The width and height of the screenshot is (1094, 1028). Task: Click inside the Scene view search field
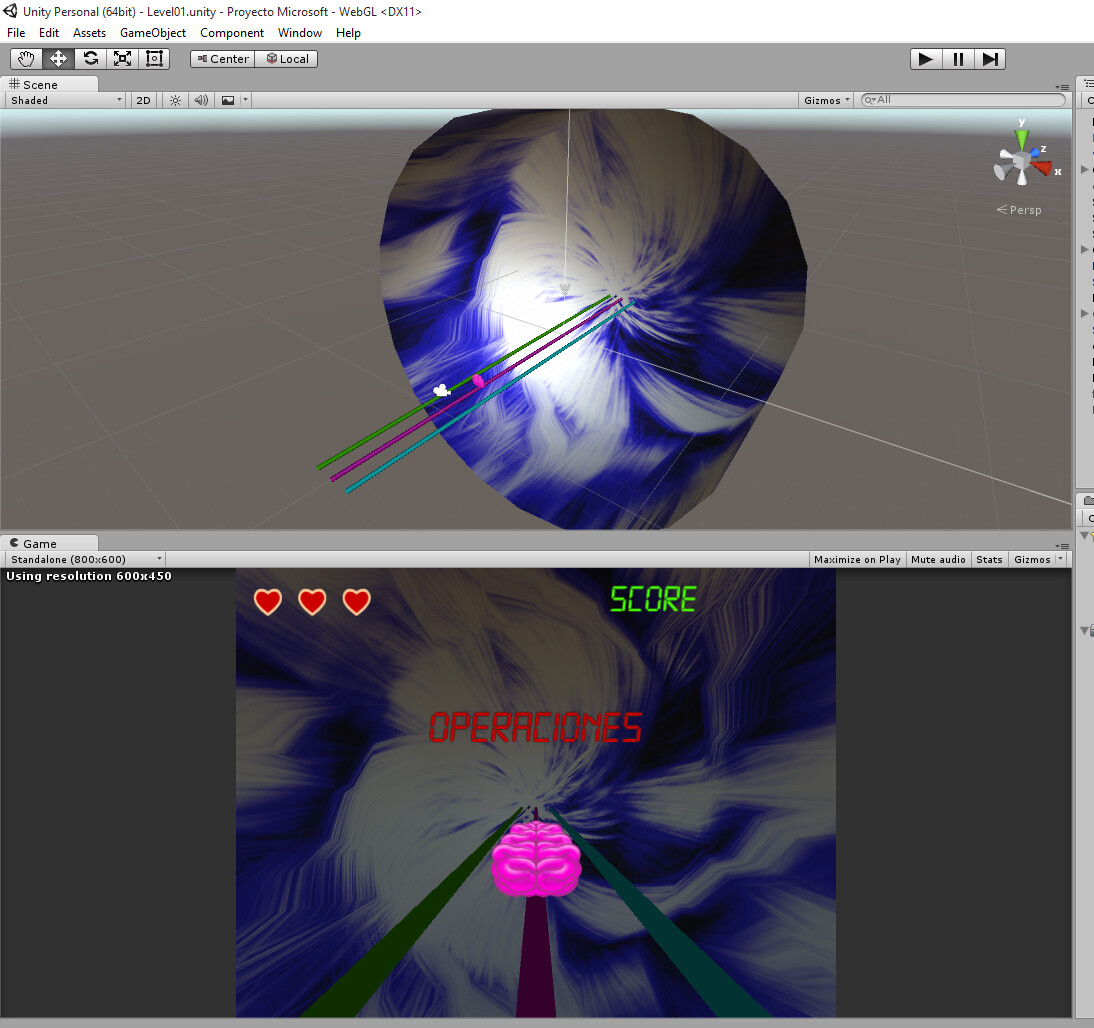coord(960,99)
